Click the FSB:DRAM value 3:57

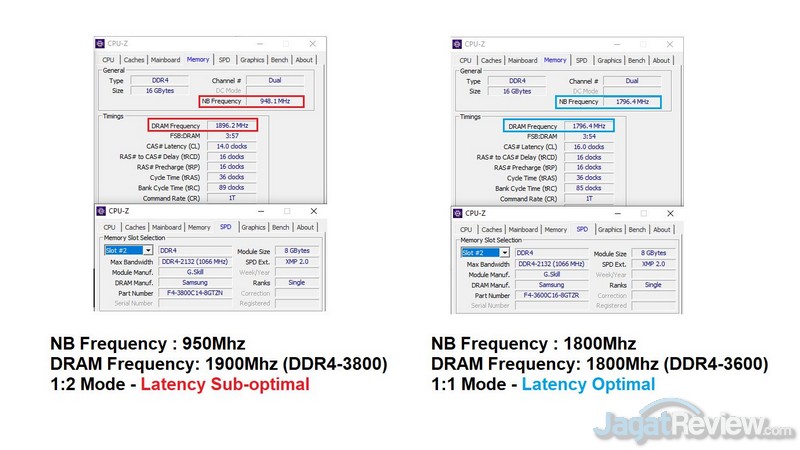232,136
